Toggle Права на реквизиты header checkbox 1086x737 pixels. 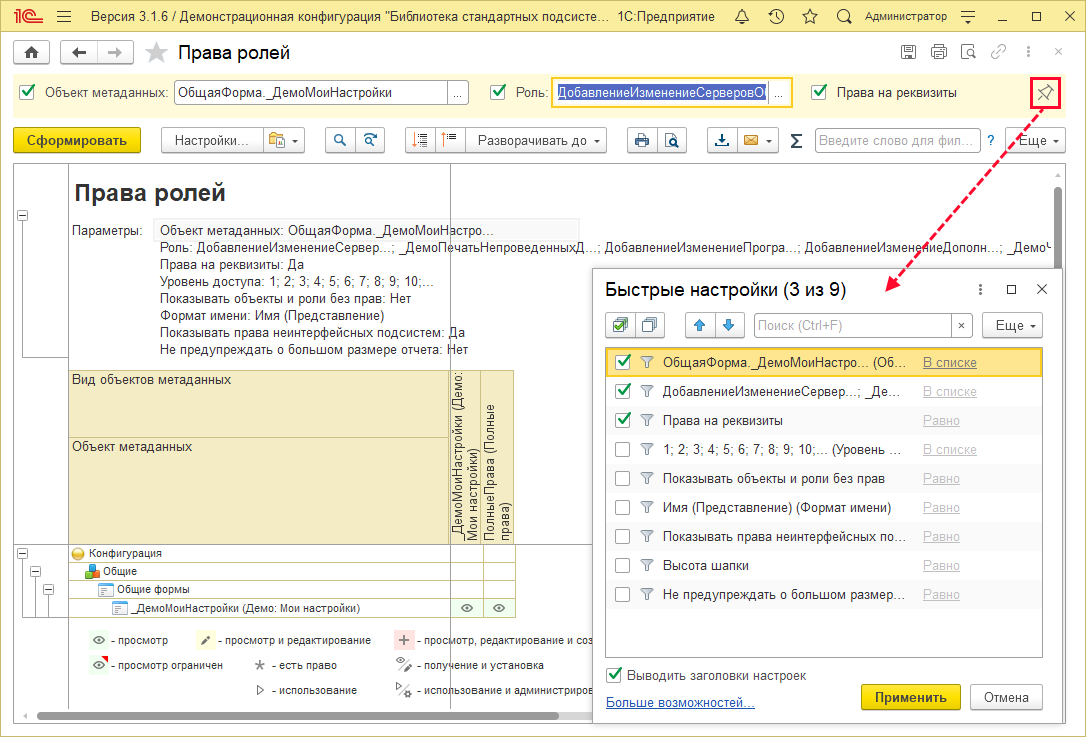point(819,92)
